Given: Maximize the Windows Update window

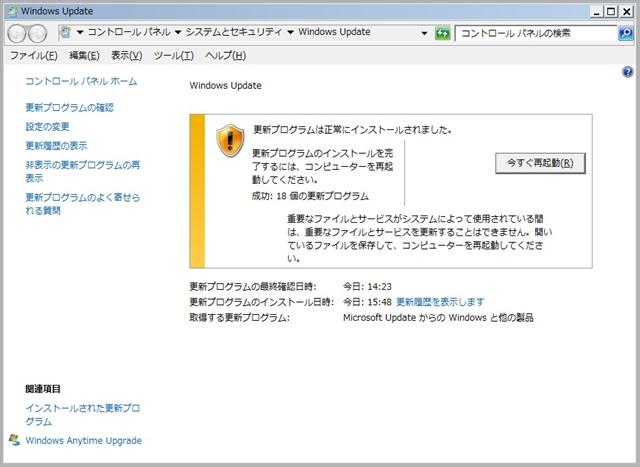Looking at the screenshot, I should pyautogui.click(x=611, y=12).
